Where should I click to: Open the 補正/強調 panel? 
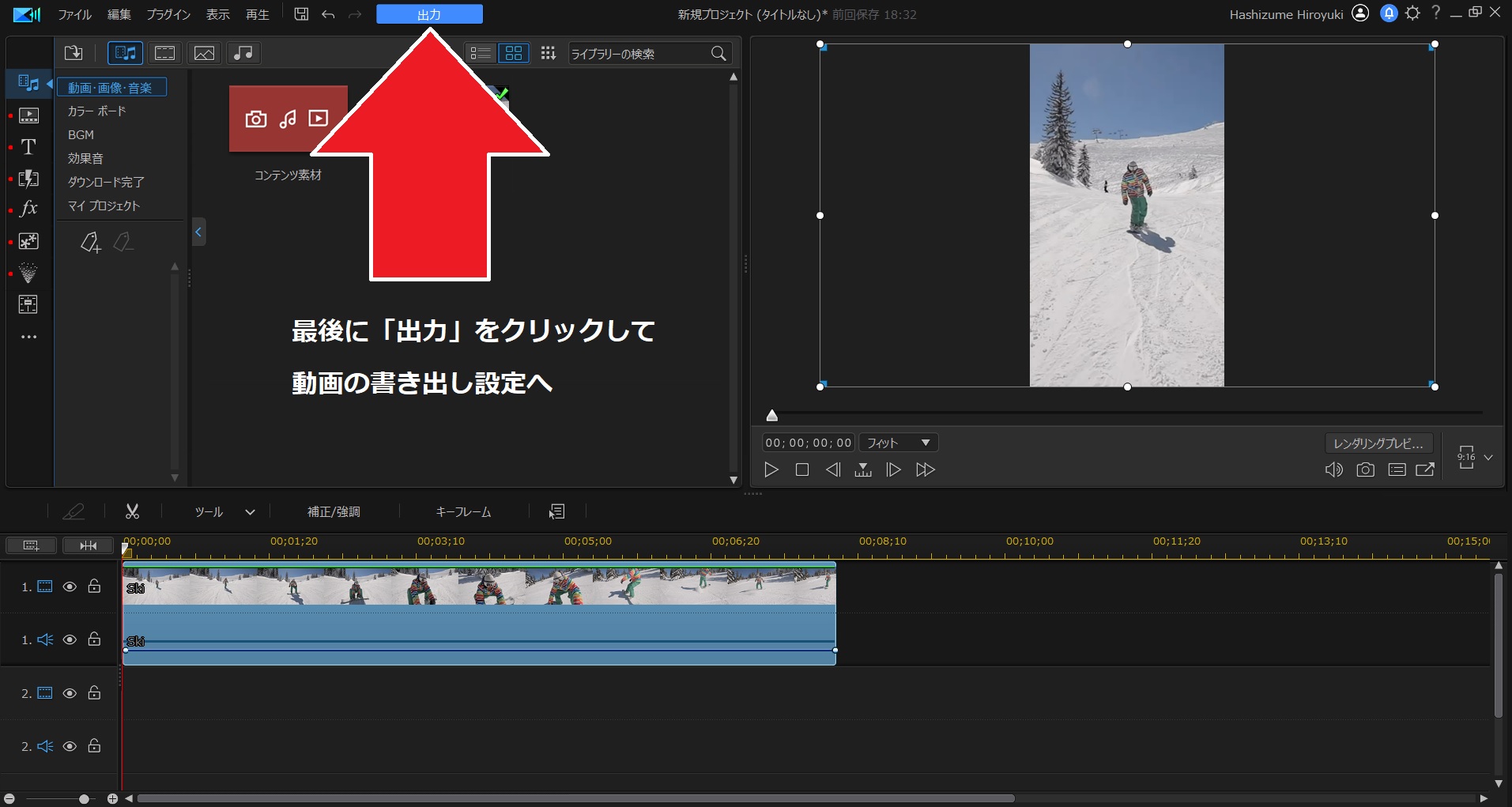[x=334, y=512]
